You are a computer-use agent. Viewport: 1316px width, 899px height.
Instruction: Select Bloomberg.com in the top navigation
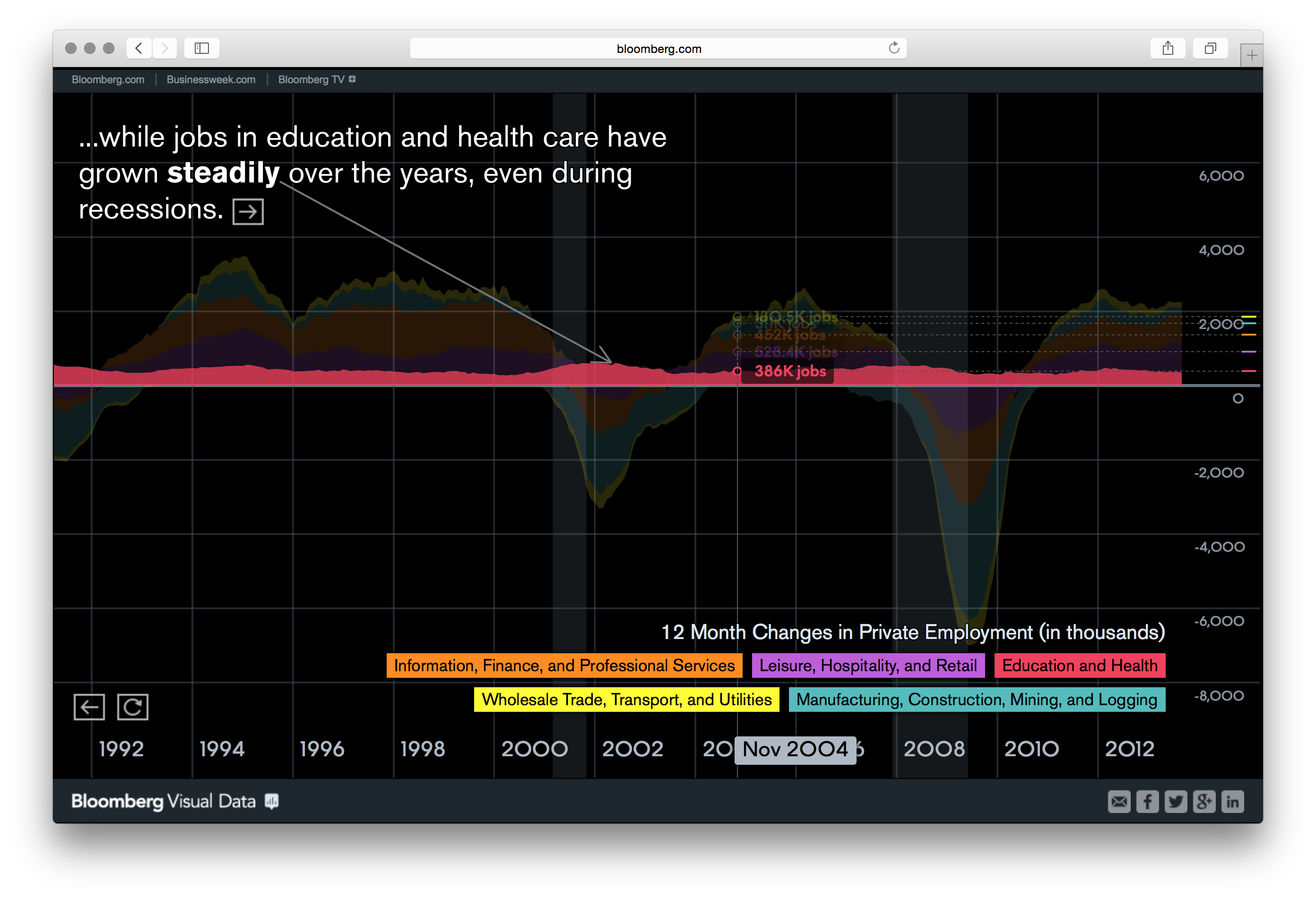[108, 79]
